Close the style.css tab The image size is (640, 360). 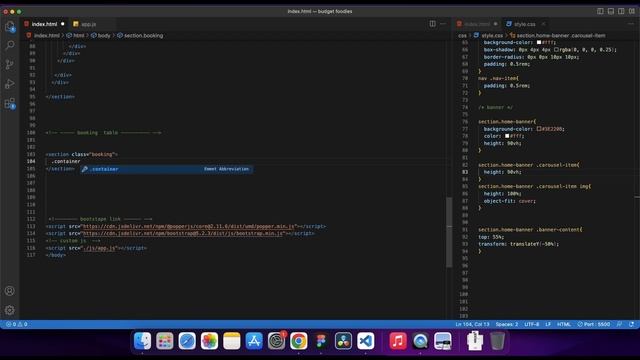point(543,24)
